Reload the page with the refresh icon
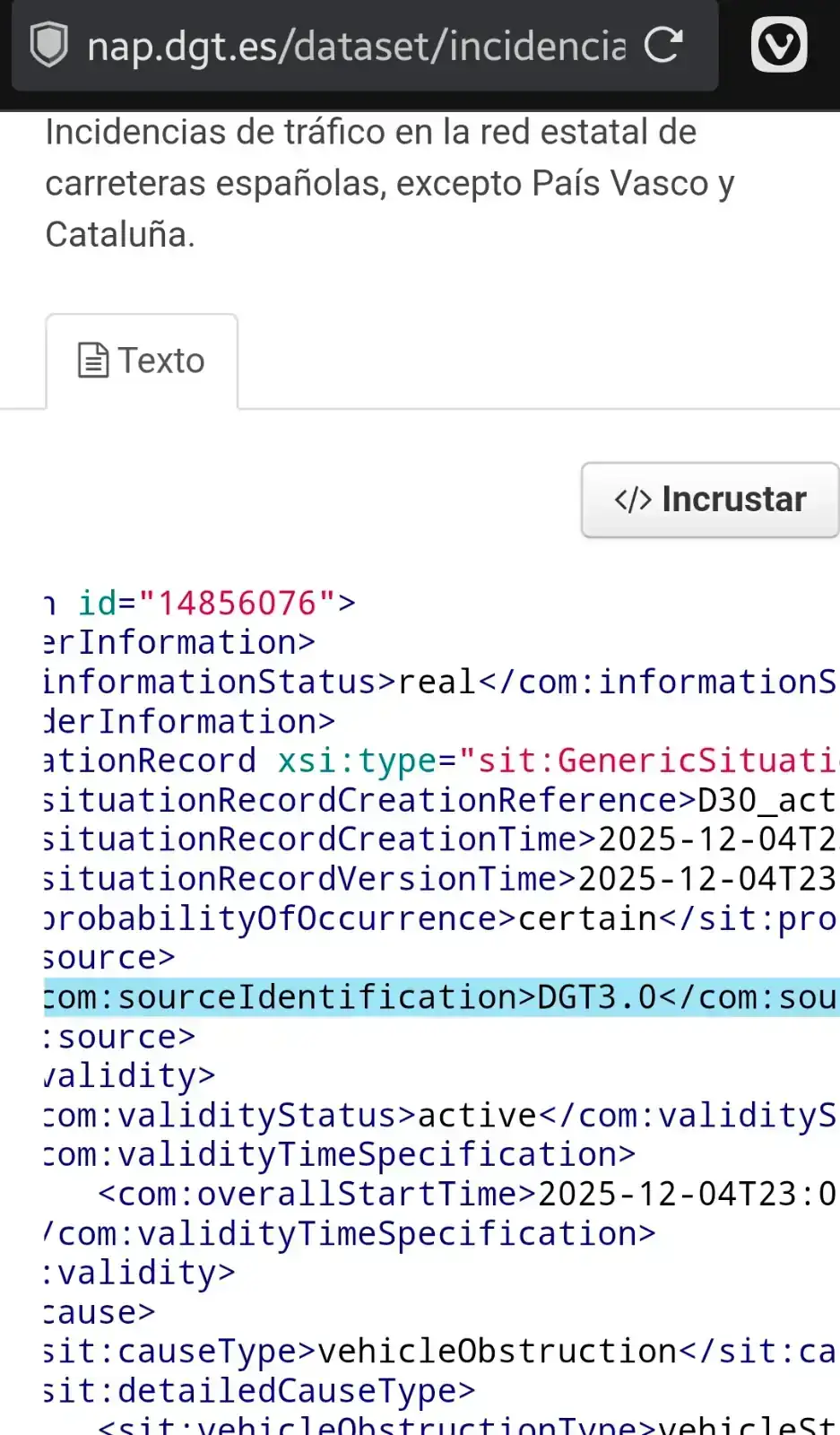Viewport: 840px width, 1435px height. tap(663, 45)
